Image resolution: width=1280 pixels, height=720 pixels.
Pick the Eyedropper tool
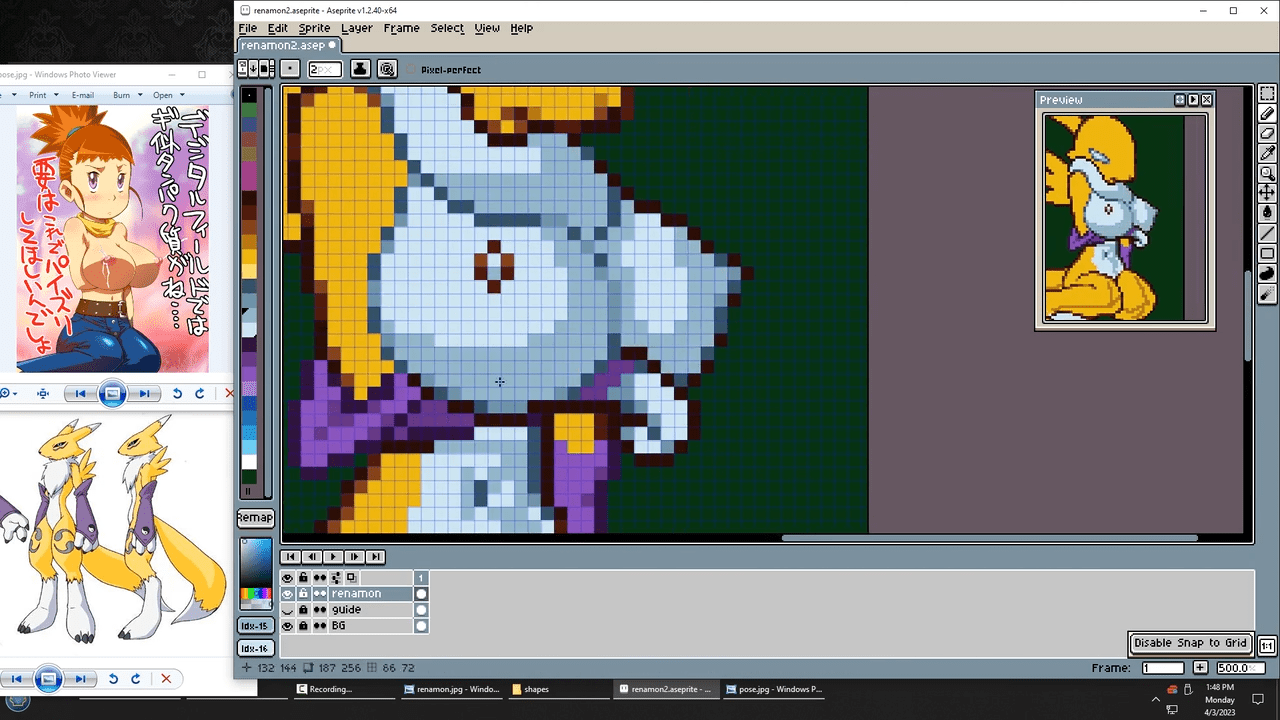pos(1267,153)
